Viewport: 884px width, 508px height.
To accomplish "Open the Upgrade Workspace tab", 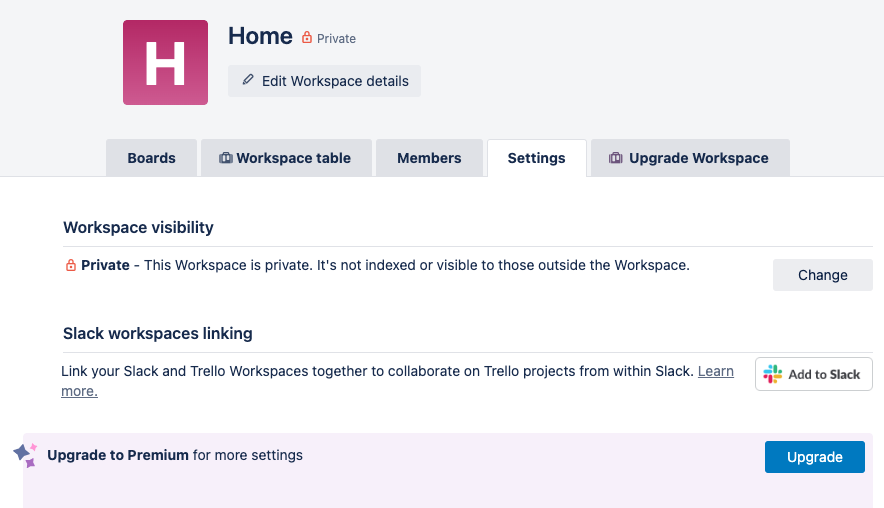I will (690, 158).
